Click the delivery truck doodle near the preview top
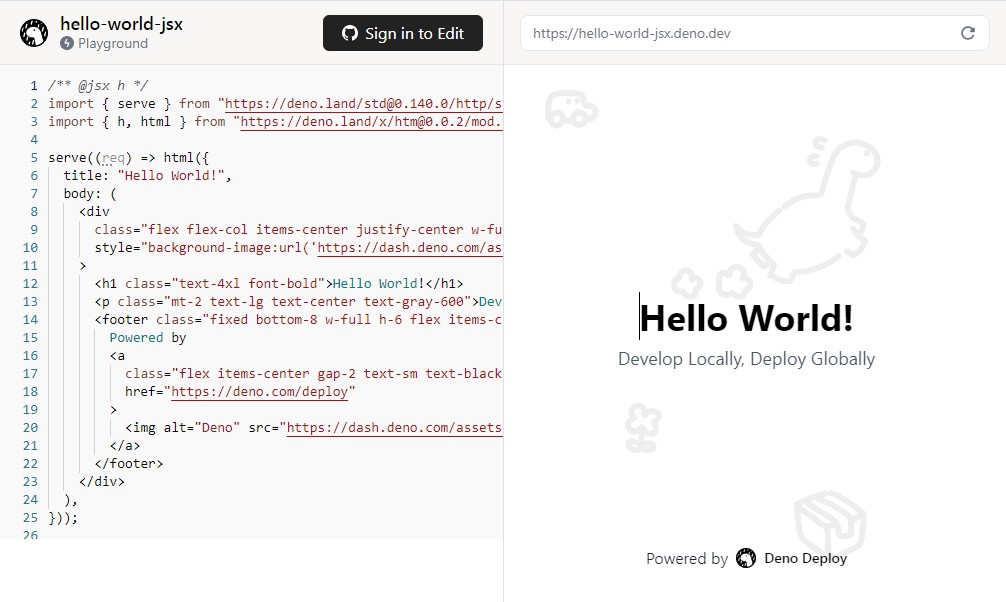Image resolution: width=1006 pixels, height=602 pixels. point(574,110)
